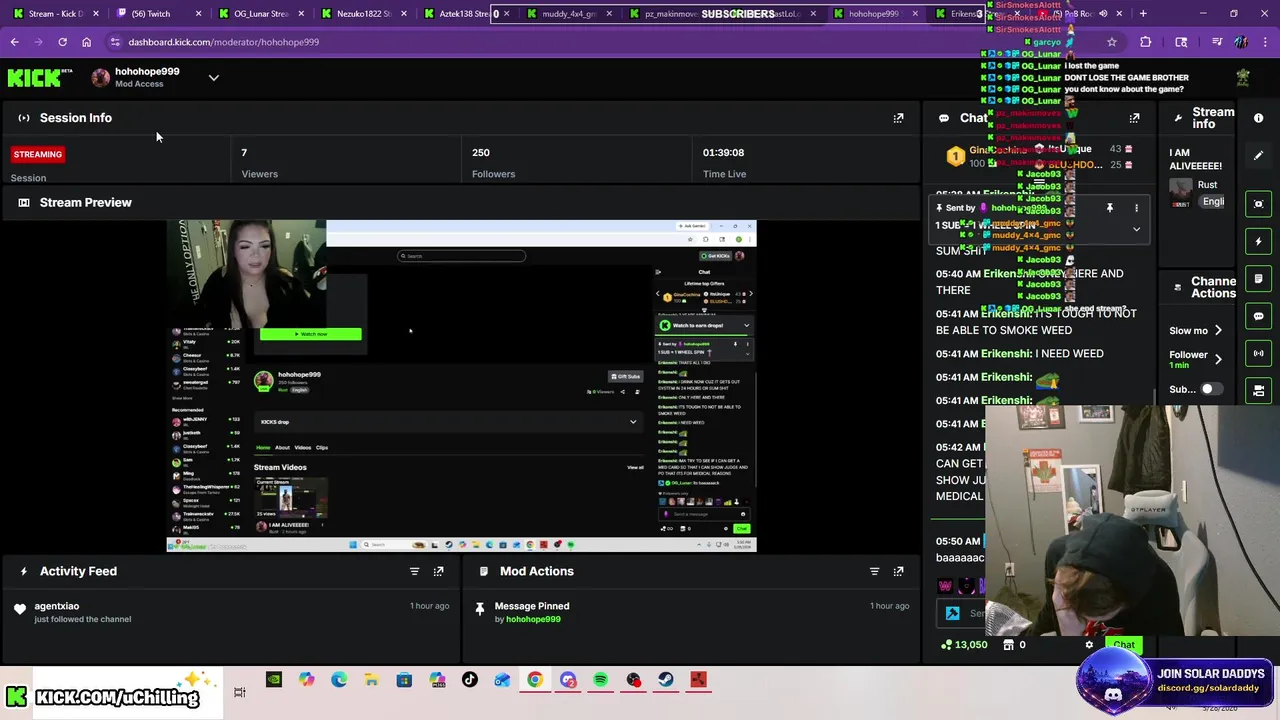Pop out the Activity Feed panel
The height and width of the screenshot is (720, 1280).
(x=438, y=571)
